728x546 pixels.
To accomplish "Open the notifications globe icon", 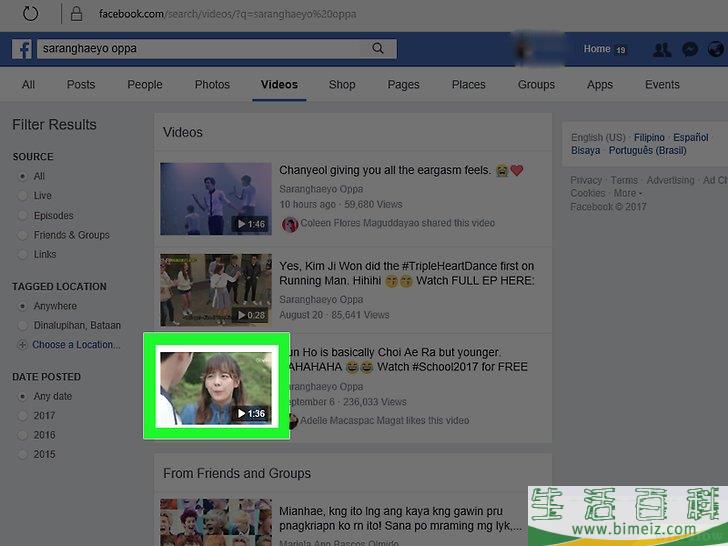I will pyautogui.click(x=716, y=49).
